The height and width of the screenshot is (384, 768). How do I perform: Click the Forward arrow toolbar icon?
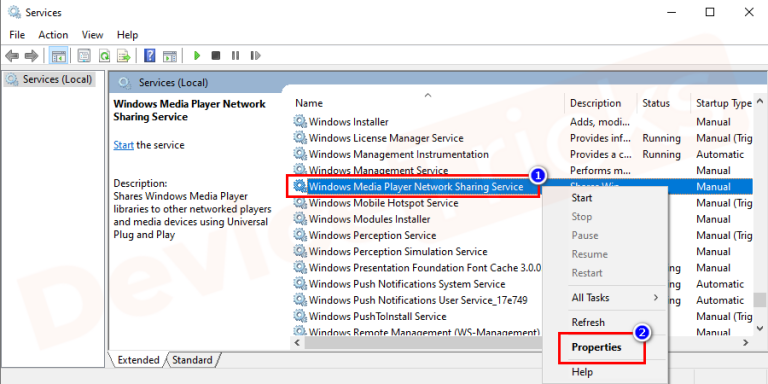click(x=31, y=56)
